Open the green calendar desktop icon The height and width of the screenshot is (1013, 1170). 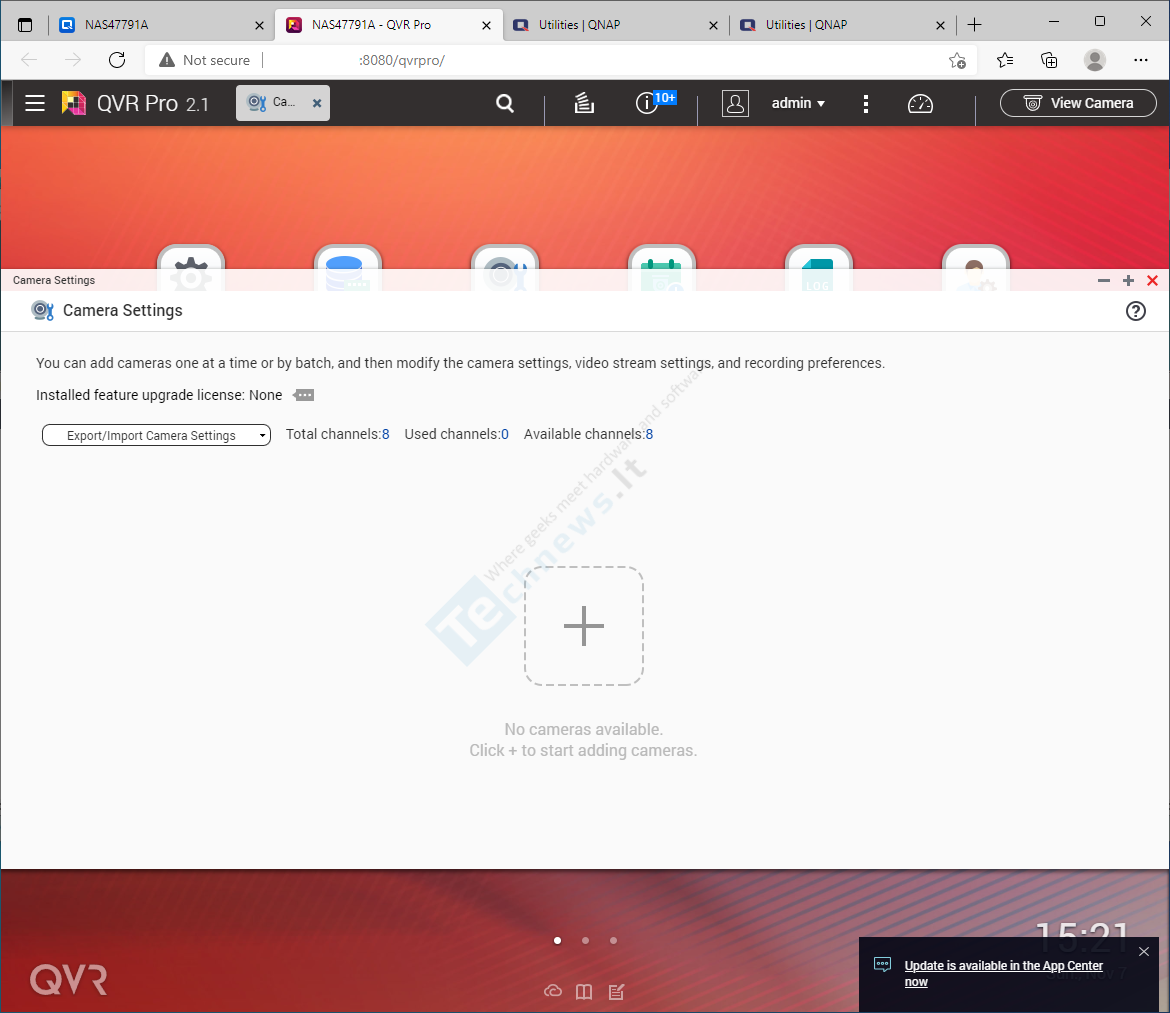(x=662, y=269)
